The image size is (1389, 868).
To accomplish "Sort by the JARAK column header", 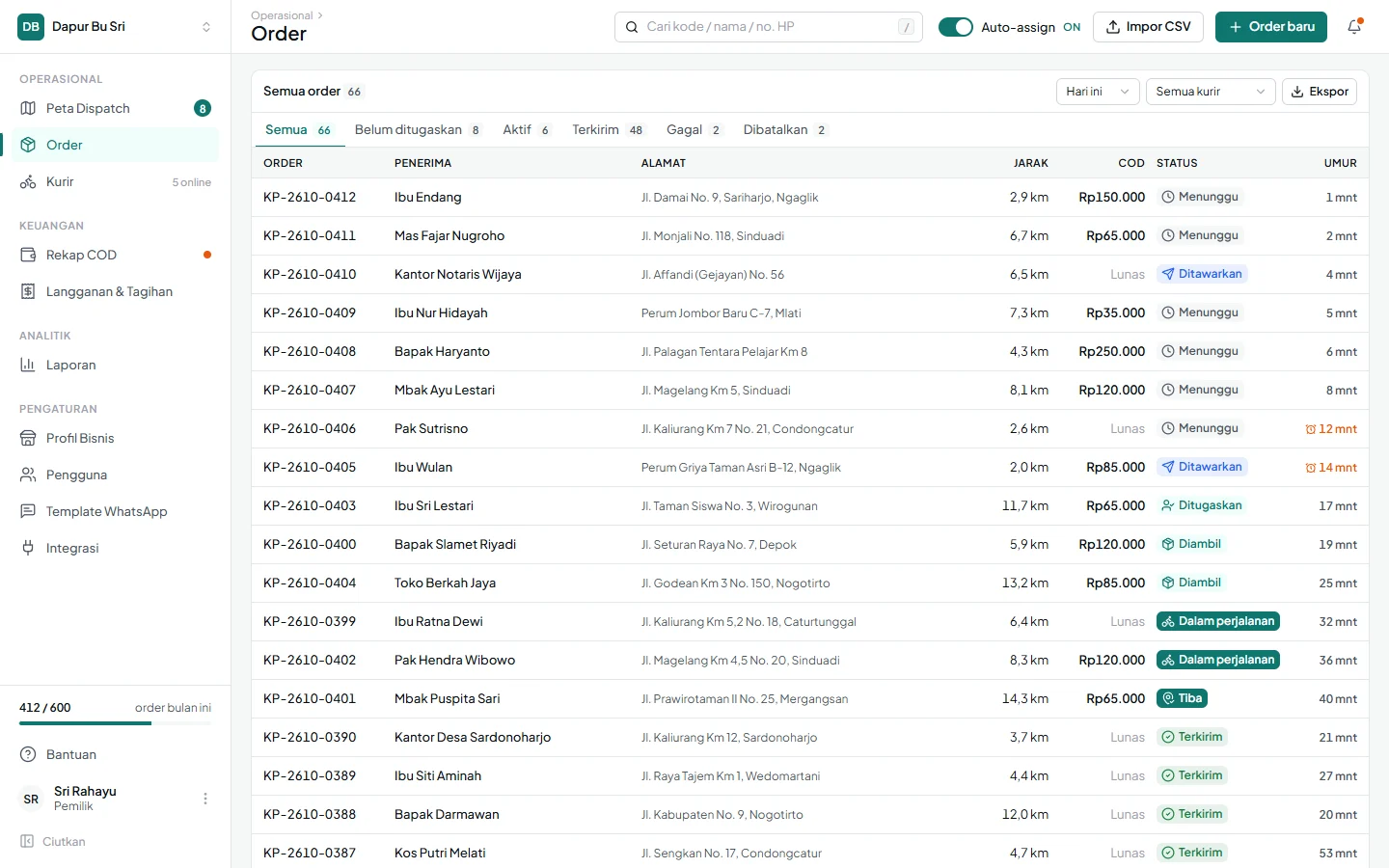I will pos(1030,163).
